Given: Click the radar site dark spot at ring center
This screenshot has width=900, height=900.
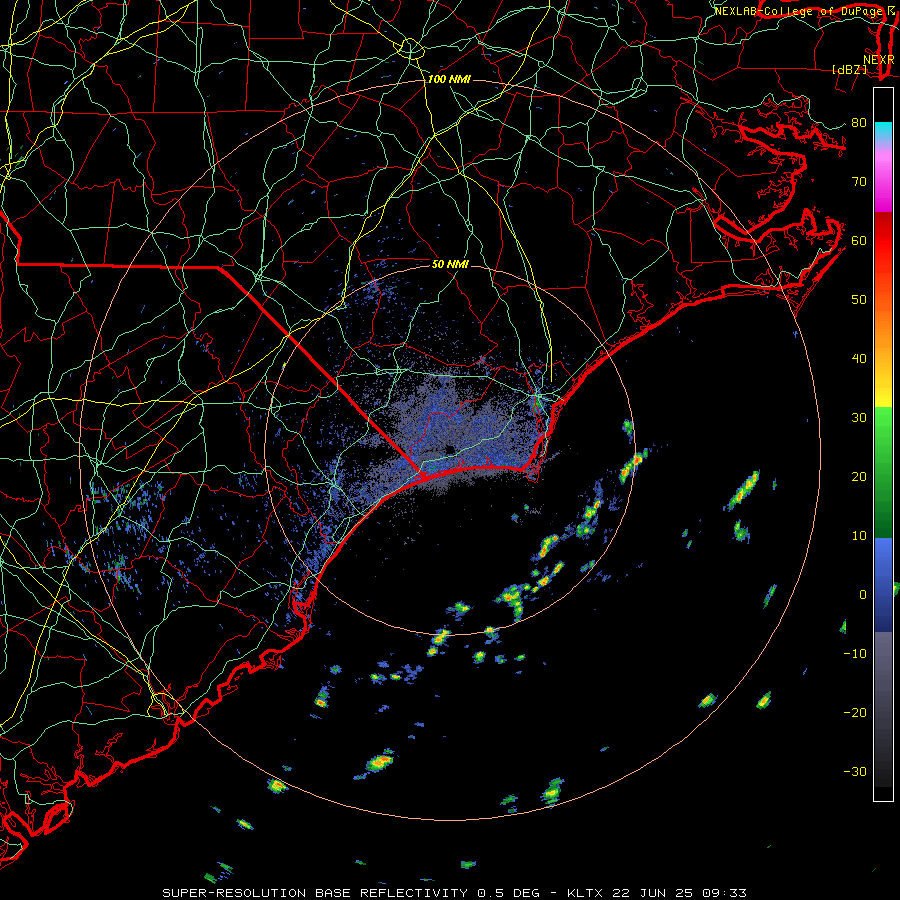Looking at the screenshot, I should pos(450,449).
